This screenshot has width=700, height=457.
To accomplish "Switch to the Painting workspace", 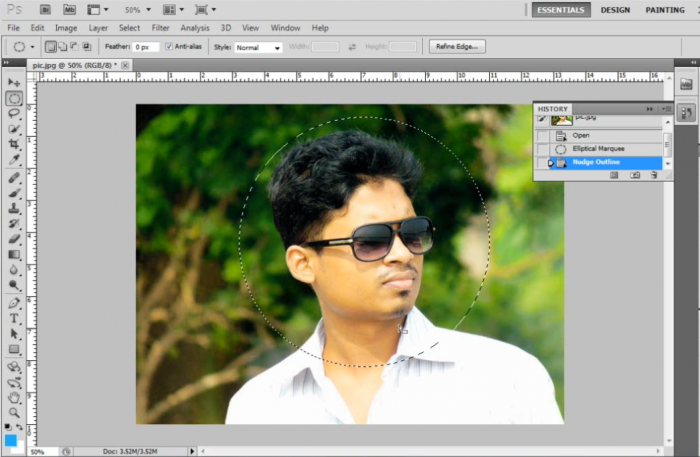I will point(665,10).
